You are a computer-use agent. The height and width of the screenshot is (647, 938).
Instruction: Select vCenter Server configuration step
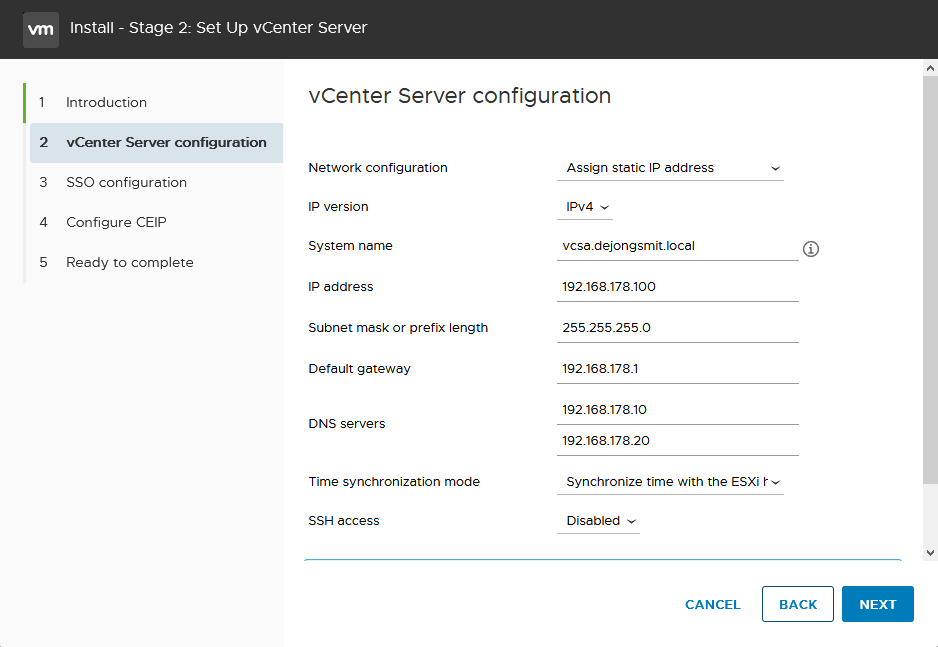click(x=156, y=142)
